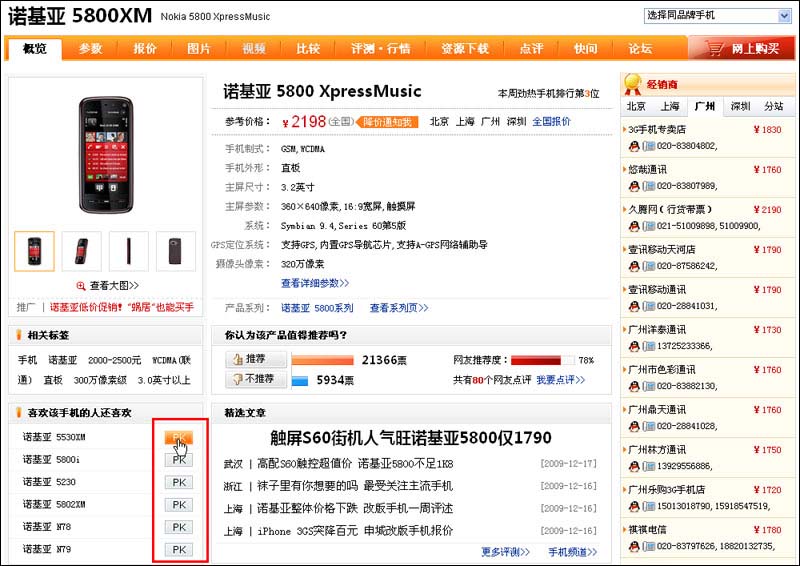This screenshot has height=566, width=800.
Task: Click the red 网友推荐度 78% bar
Action: (x=536, y=360)
